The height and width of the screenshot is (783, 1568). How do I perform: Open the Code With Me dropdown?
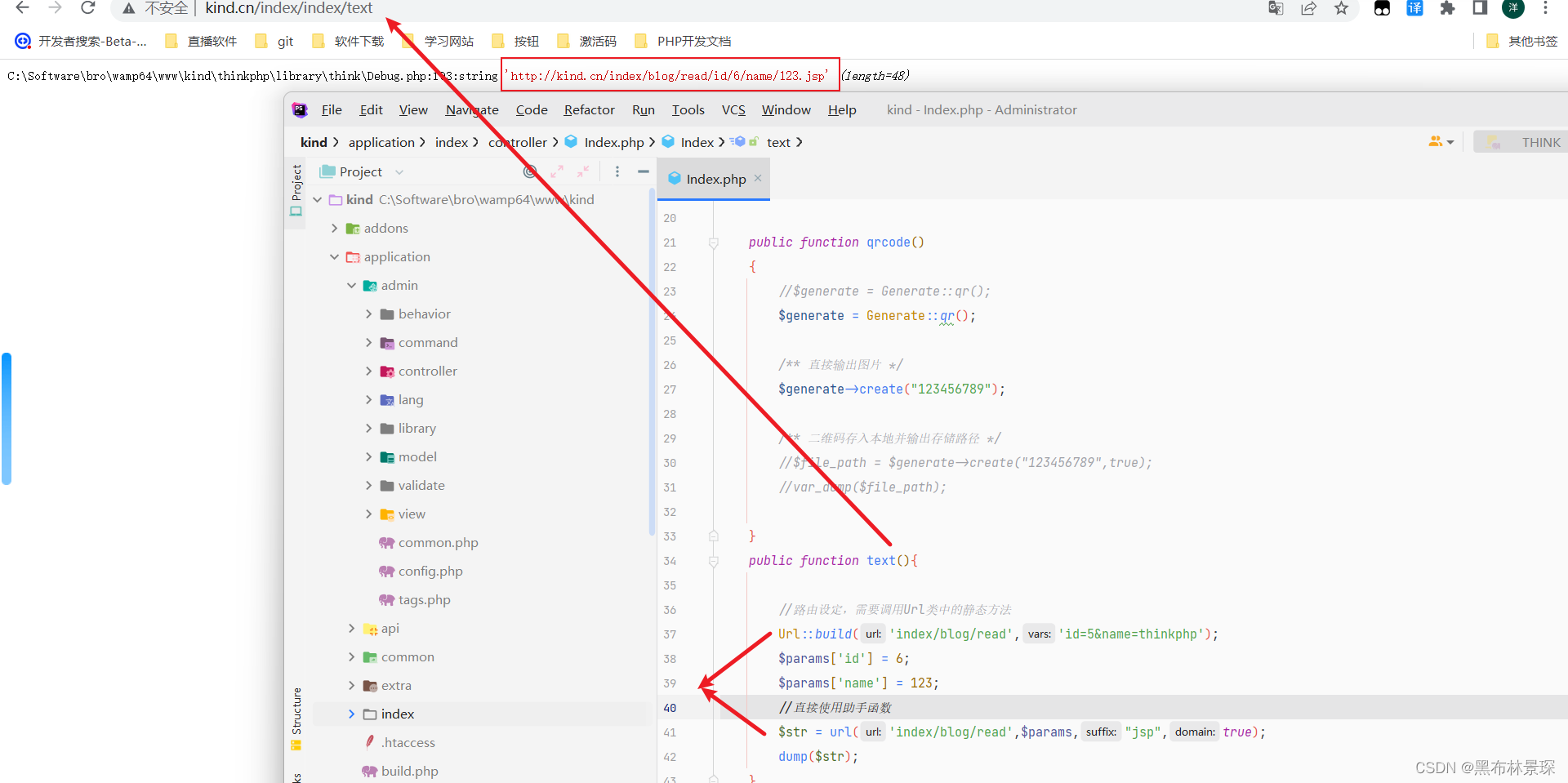[x=1441, y=142]
